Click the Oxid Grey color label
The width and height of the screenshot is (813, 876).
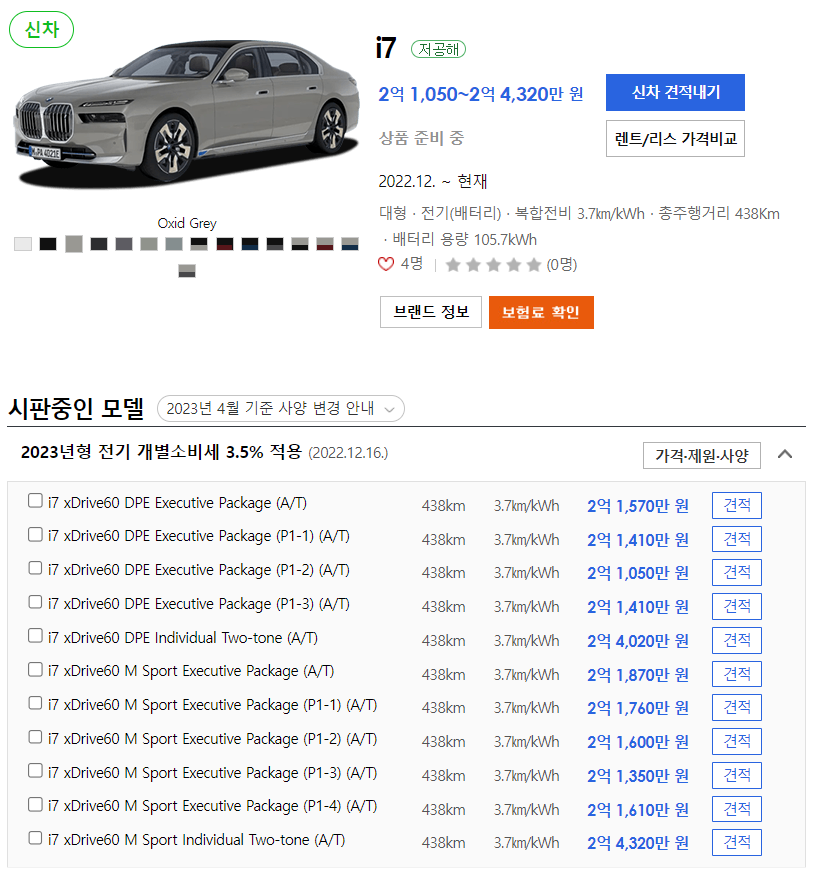(x=187, y=223)
